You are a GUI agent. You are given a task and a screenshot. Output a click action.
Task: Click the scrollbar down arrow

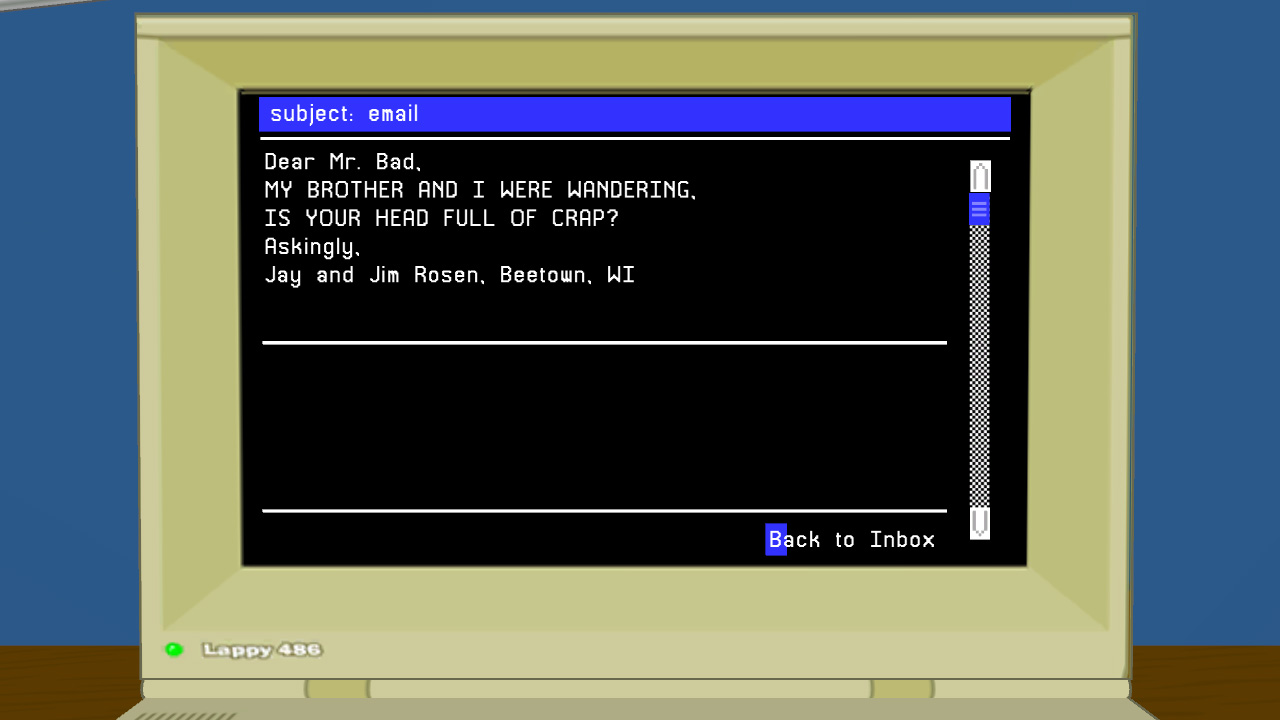coord(980,523)
